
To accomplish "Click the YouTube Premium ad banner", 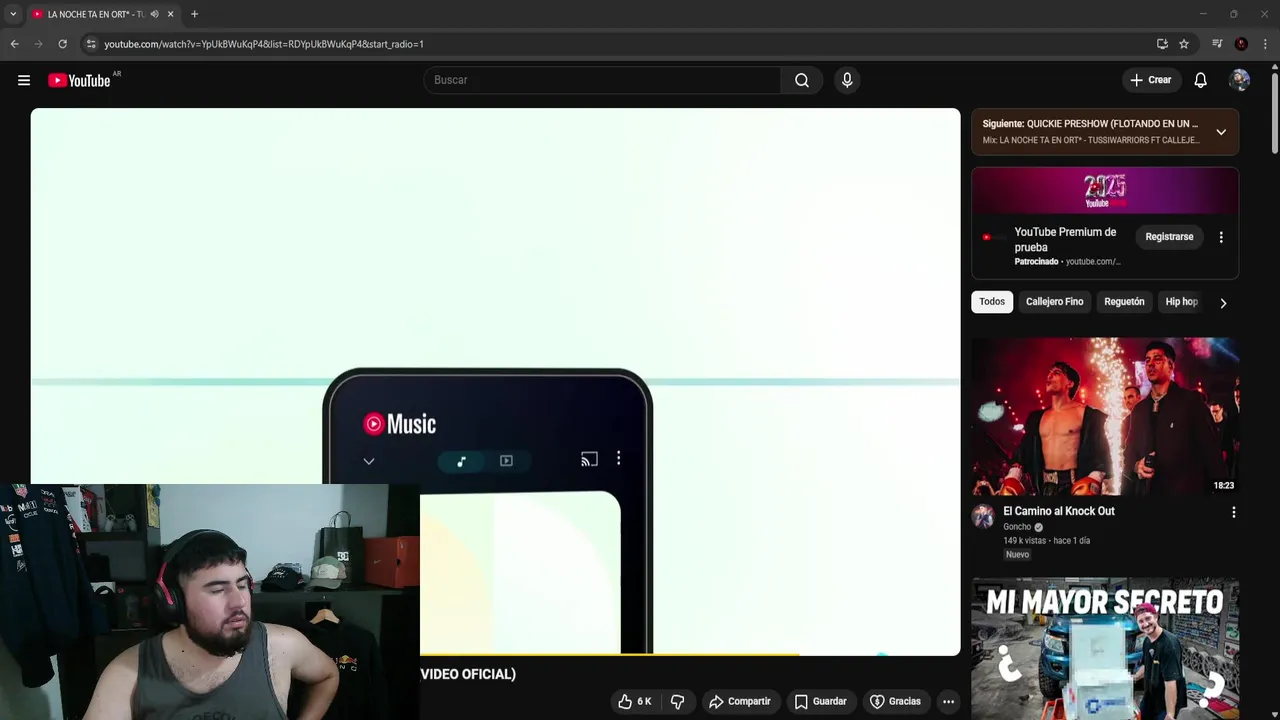I will pyautogui.click(x=1105, y=190).
